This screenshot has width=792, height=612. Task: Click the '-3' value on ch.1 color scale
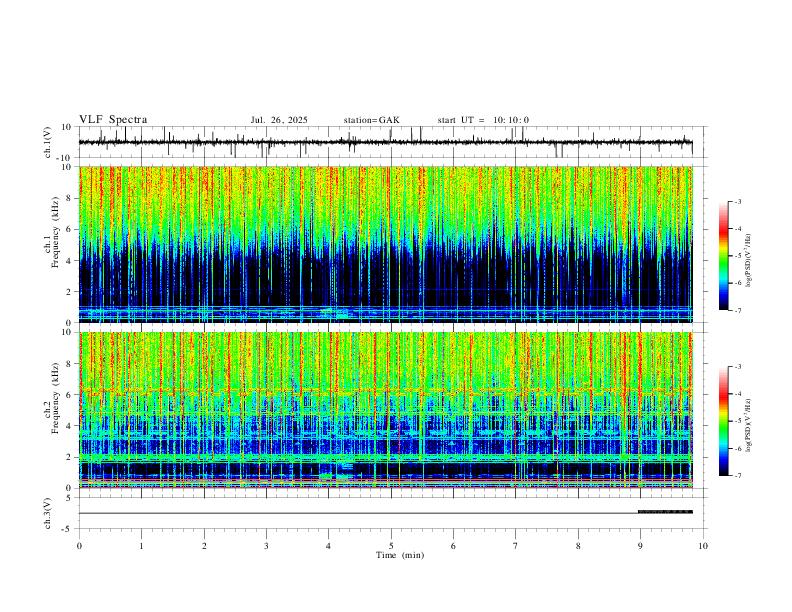coord(737,201)
